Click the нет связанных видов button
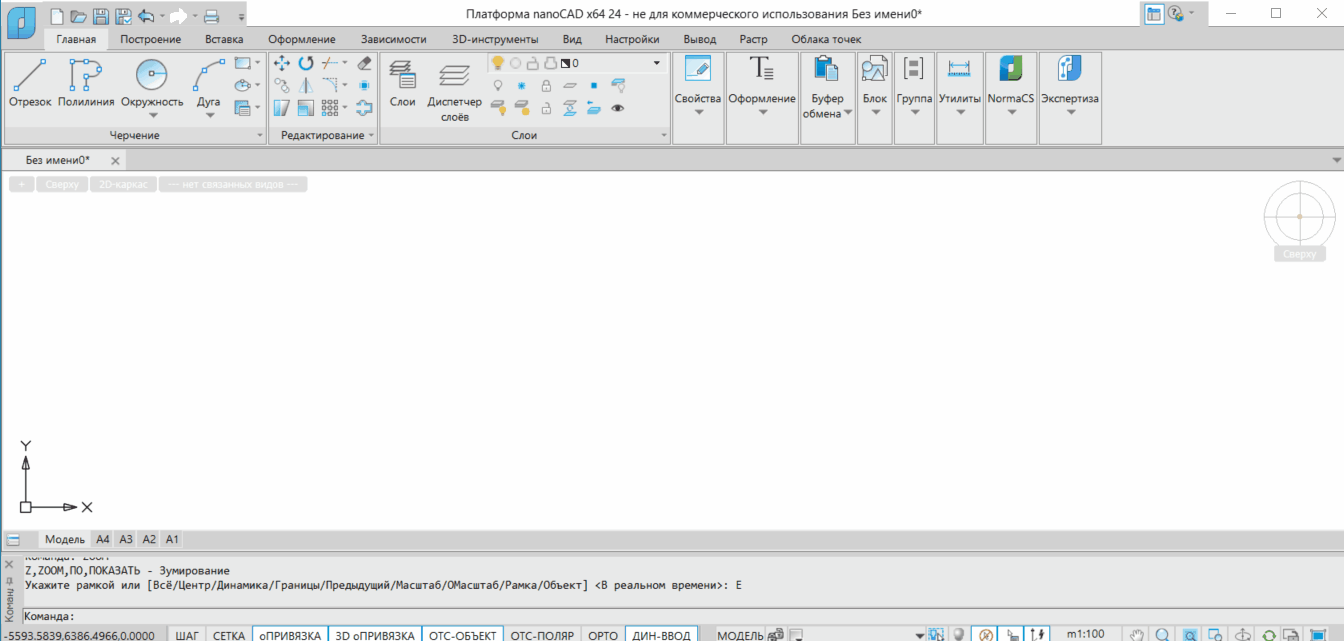Viewport: 1344px width, 641px height. (x=233, y=184)
